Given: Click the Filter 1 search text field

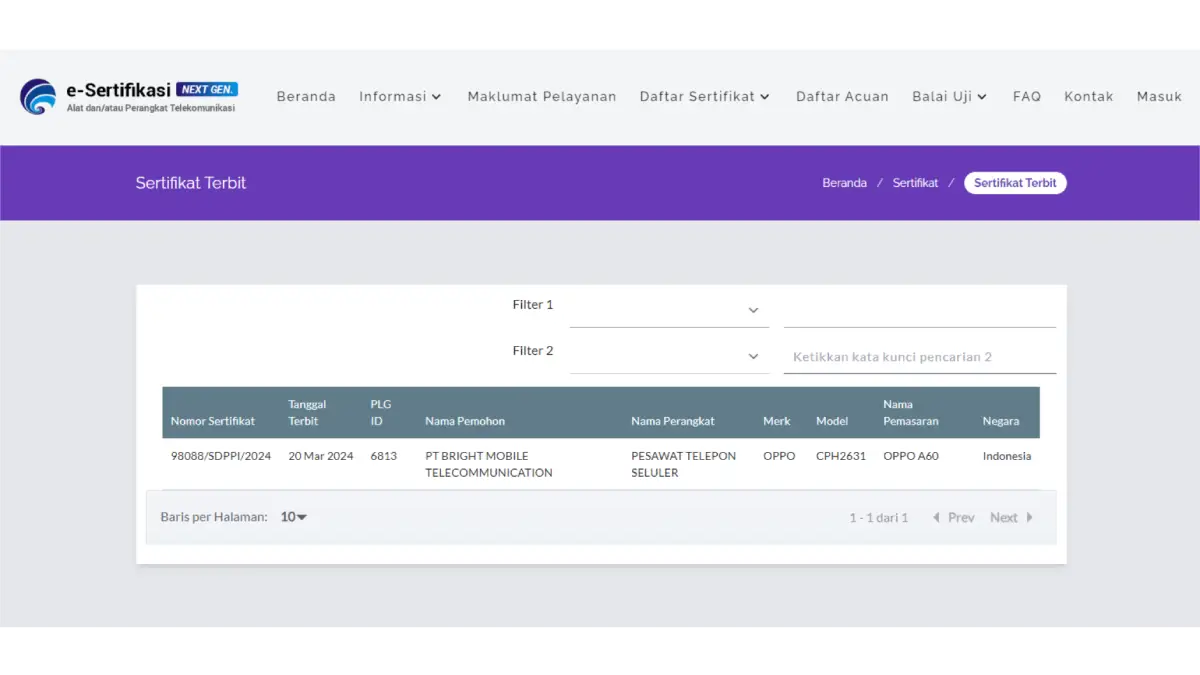Looking at the screenshot, I should tap(919, 310).
